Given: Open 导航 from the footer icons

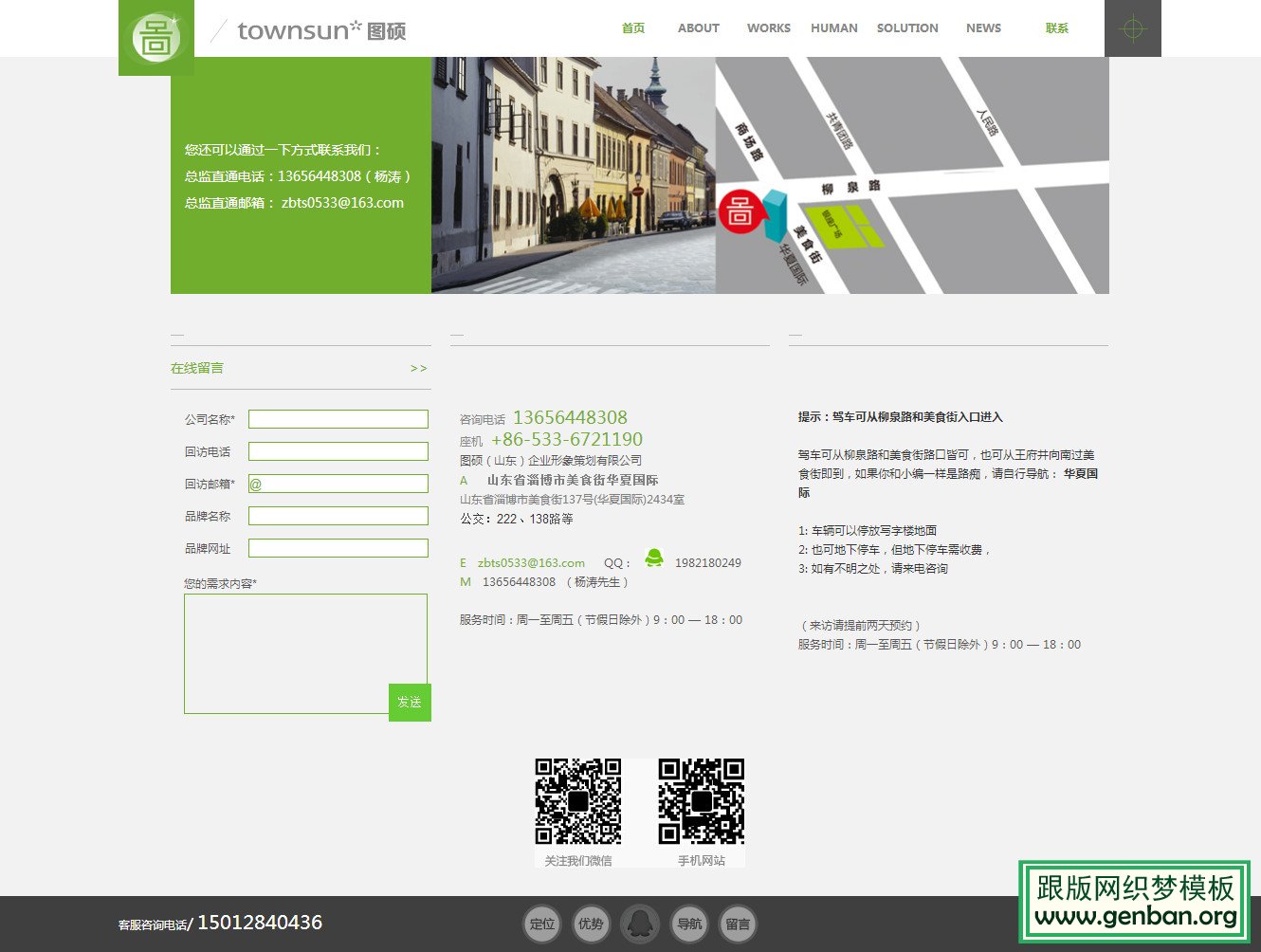Looking at the screenshot, I should coord(689,923).
